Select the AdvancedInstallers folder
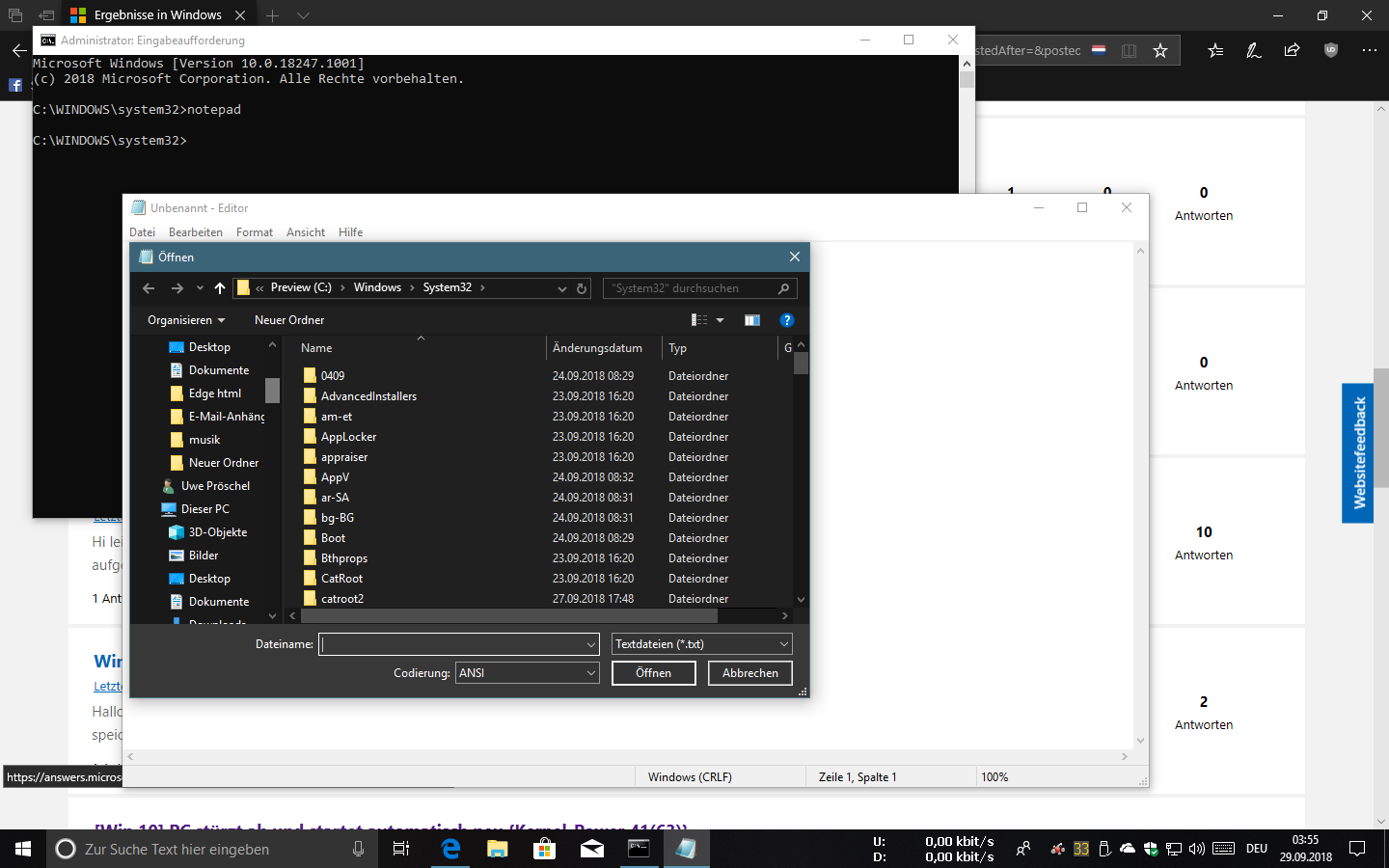The height and width of the screenshot is (868, 1389). [368, 396]
